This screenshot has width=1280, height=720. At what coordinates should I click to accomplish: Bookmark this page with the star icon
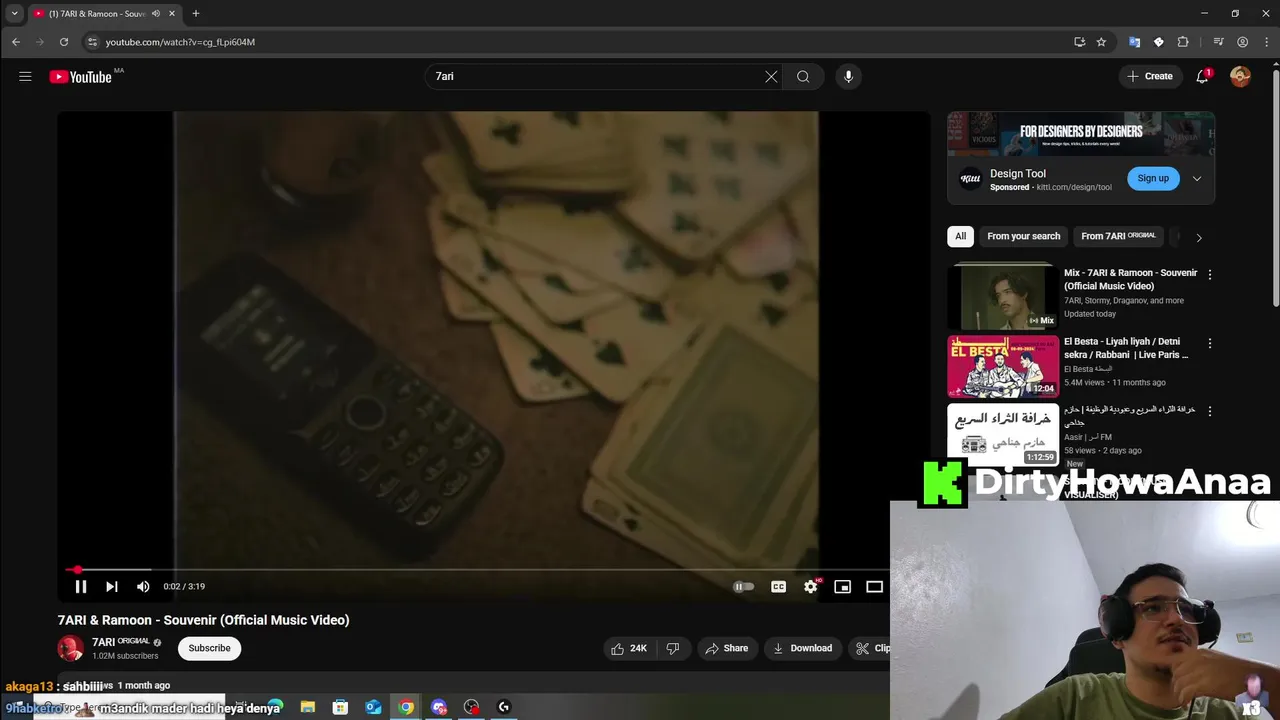point(1101,42)
